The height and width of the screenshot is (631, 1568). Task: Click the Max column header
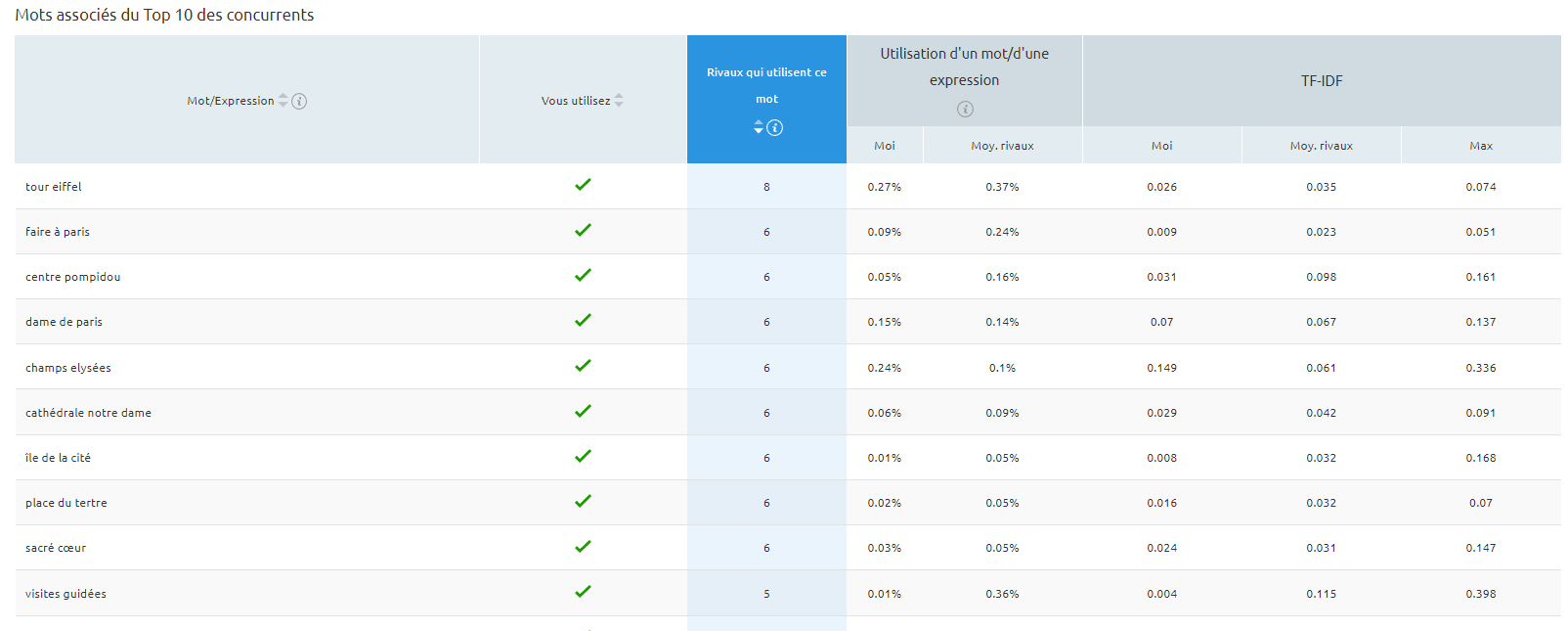click(x=1481, y=146)
